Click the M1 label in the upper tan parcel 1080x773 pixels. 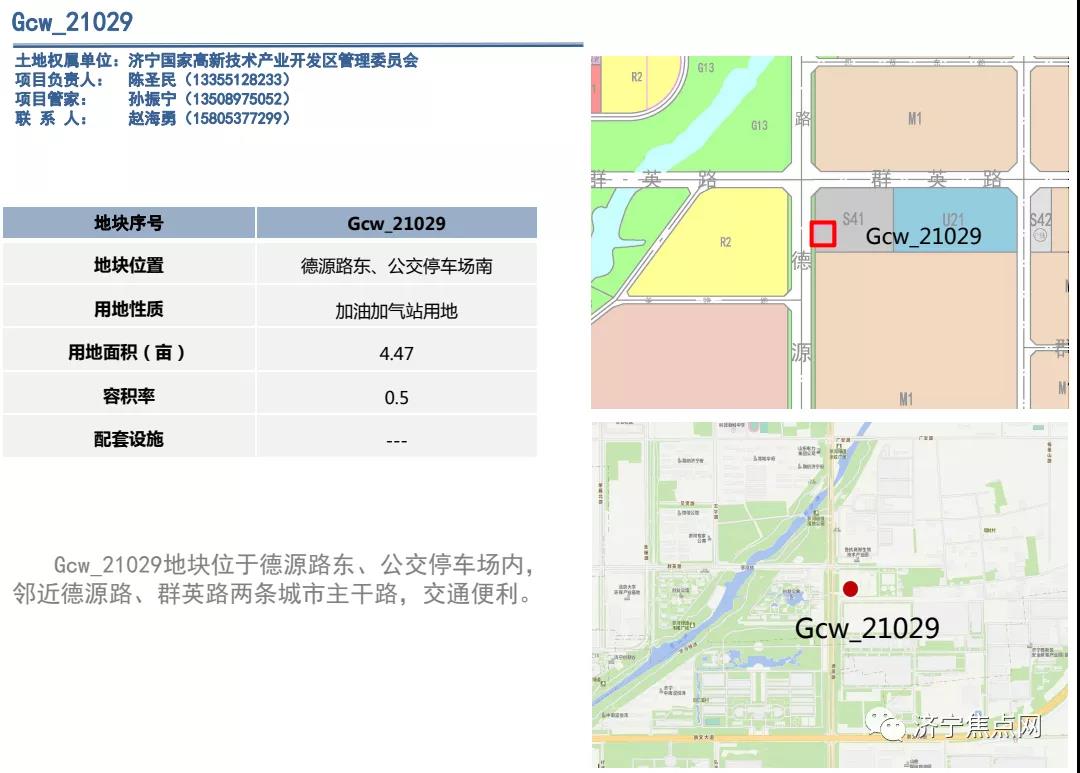tap(915, 118)
